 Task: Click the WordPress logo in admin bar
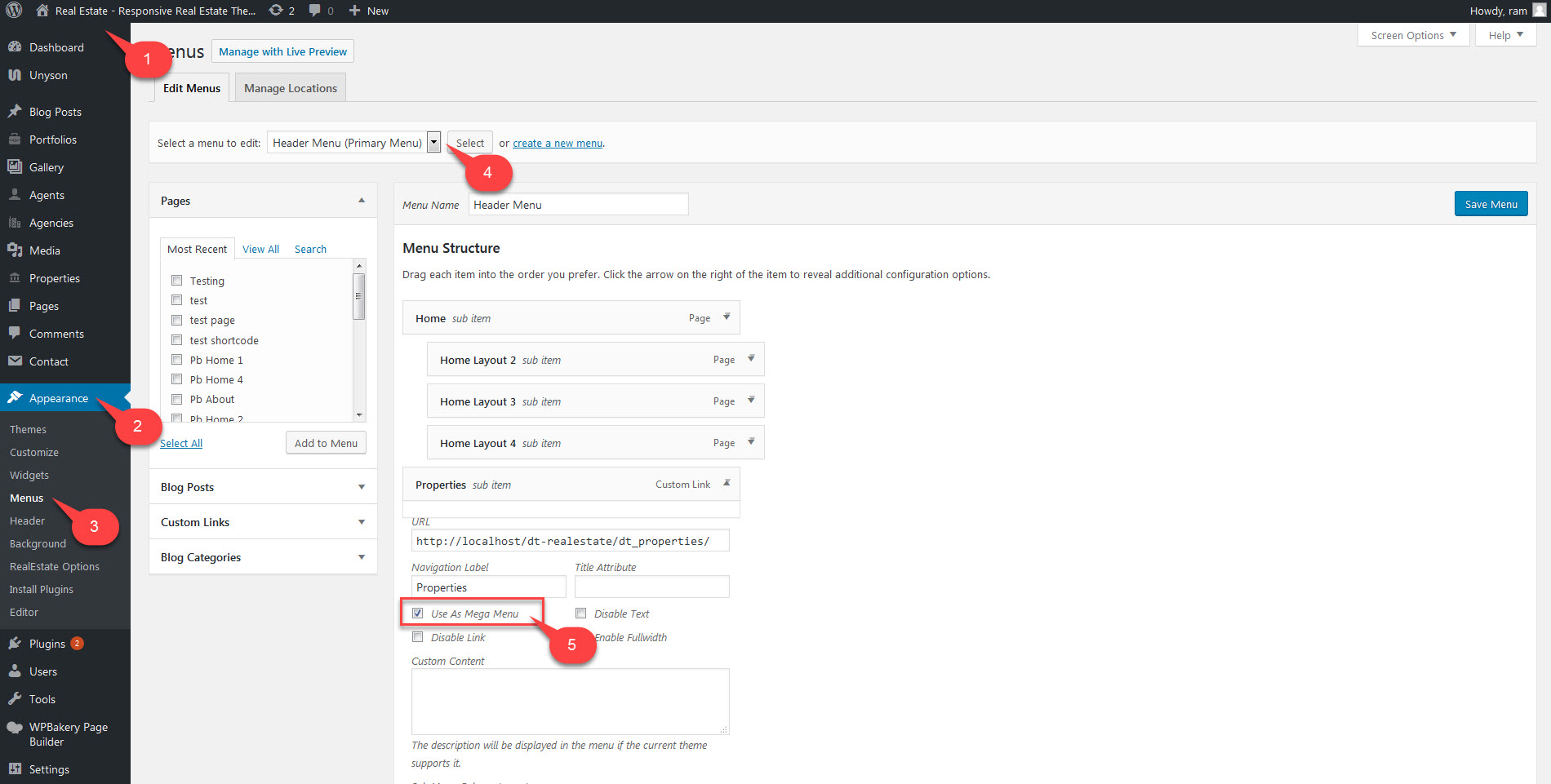point(14,11)
